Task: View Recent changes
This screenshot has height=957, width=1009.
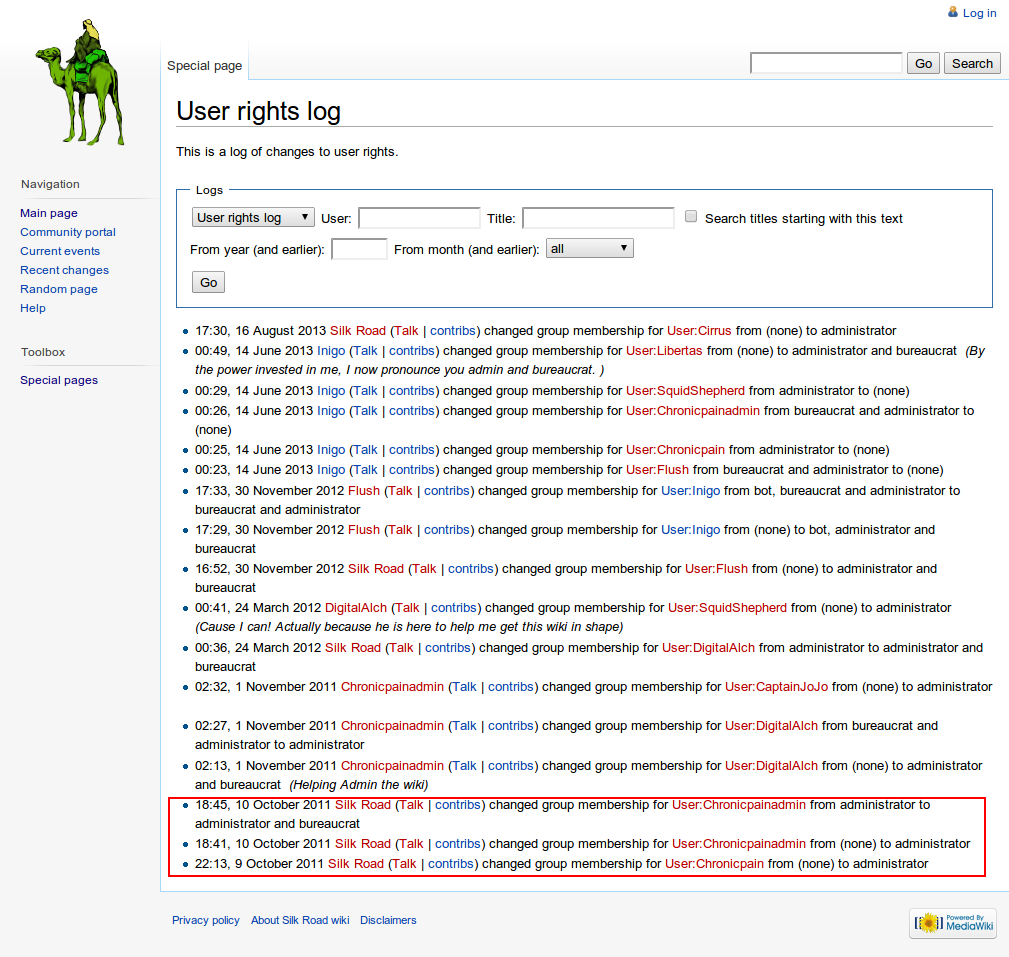Action: [64, 270]
